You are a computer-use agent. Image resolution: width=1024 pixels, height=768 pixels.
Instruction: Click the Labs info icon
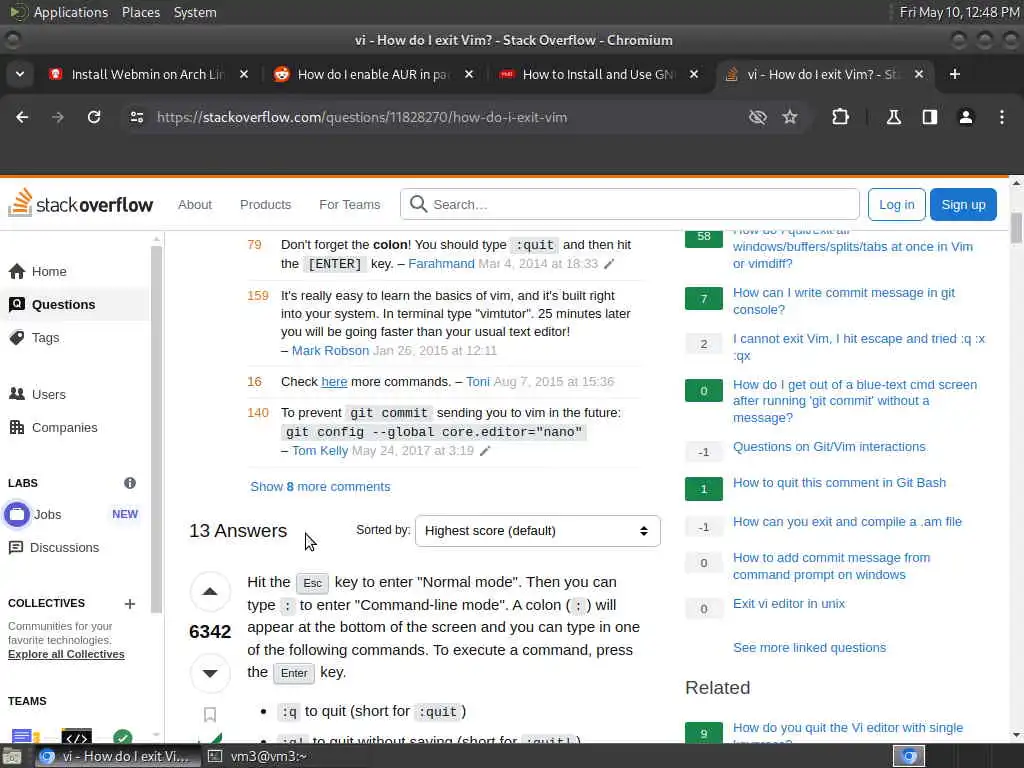pyautogui.click(x=130, y=483)
